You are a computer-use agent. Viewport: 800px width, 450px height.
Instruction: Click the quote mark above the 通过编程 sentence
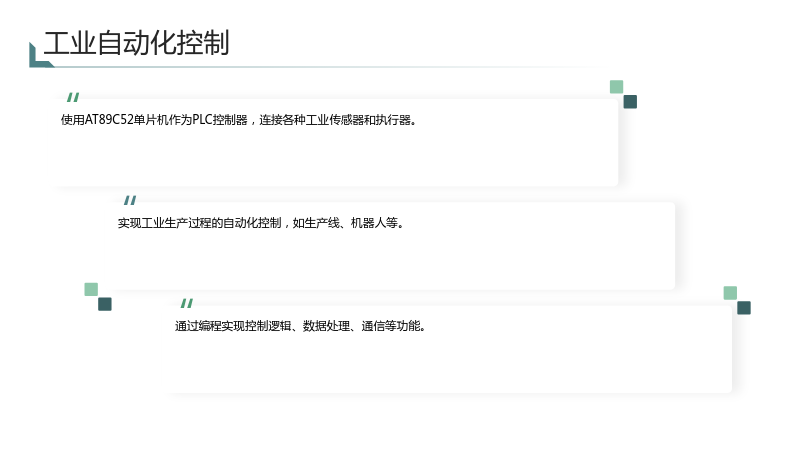tap(187, 303)
